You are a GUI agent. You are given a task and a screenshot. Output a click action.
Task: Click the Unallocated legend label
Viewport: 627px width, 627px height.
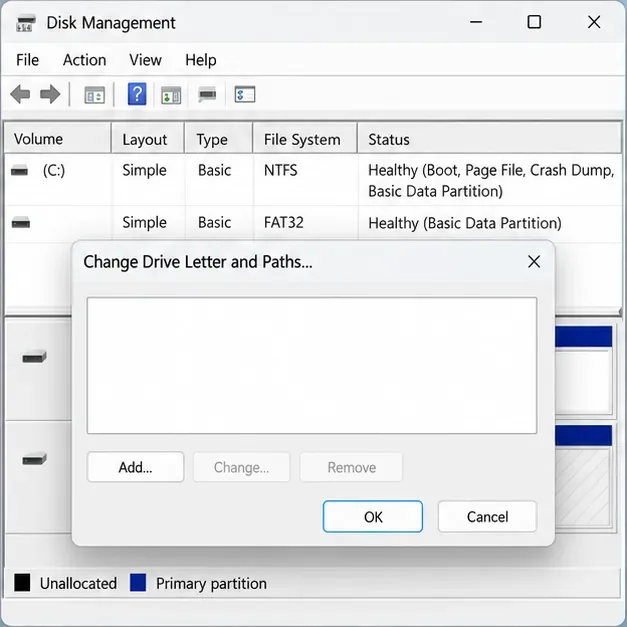[78, 583]
